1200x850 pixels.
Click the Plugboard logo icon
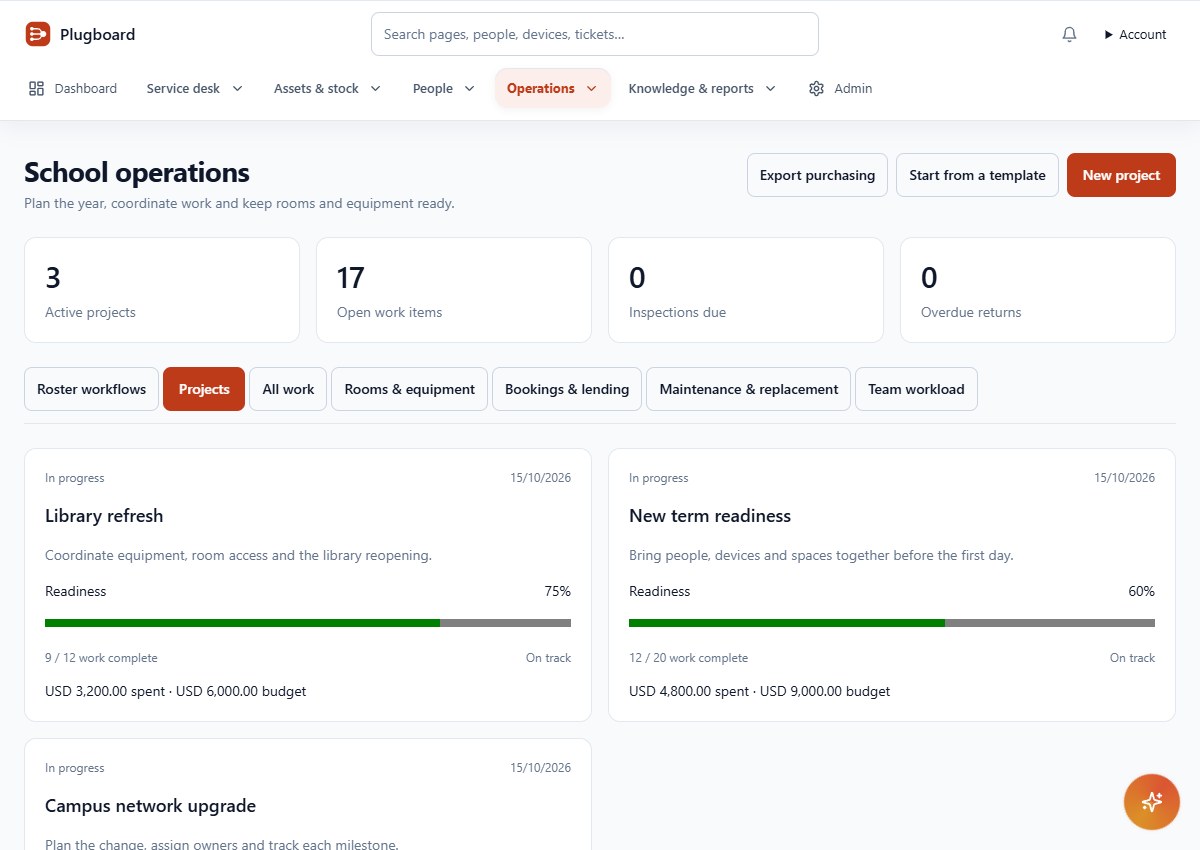coord(38,34)
